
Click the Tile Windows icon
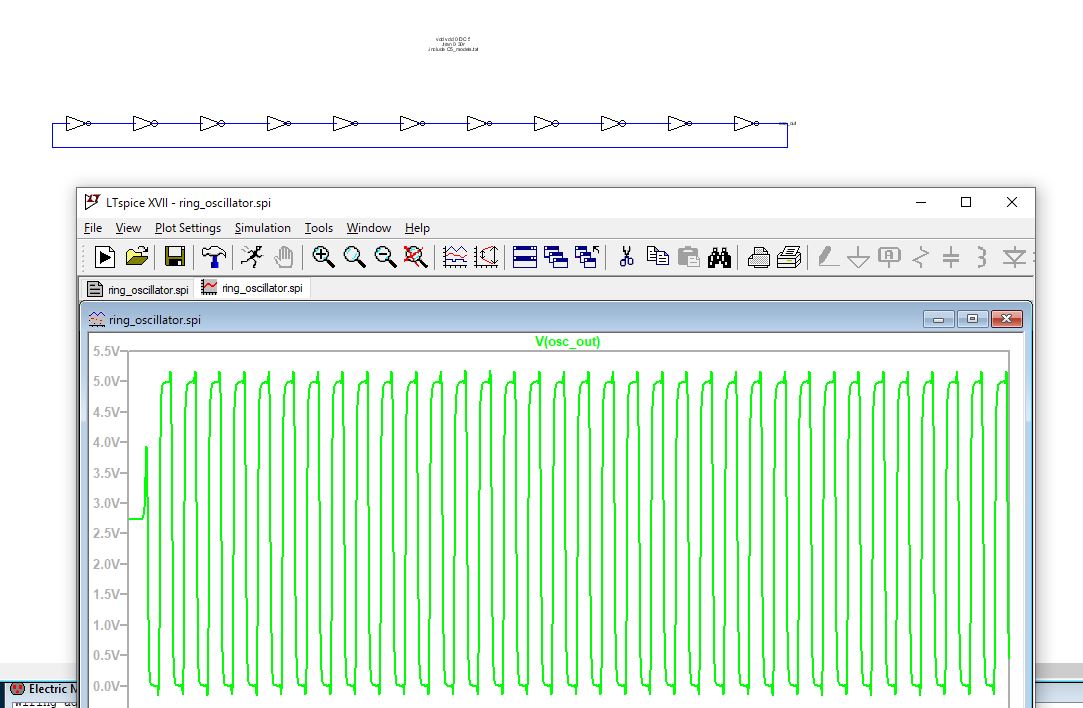click(525, 257)
